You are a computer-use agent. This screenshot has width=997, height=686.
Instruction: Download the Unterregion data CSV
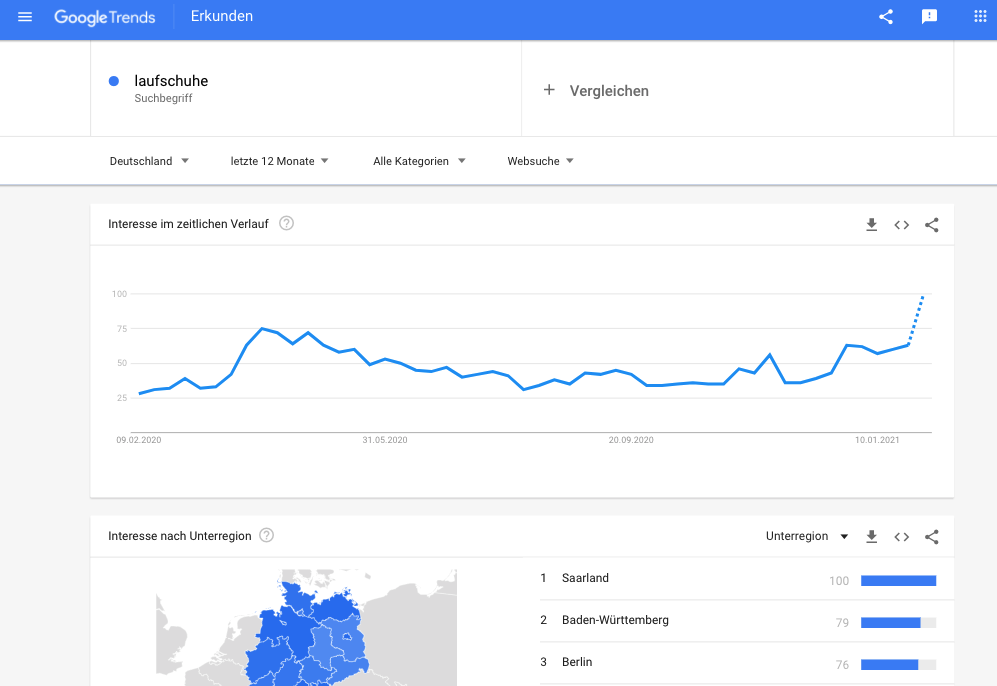(871, 537)
